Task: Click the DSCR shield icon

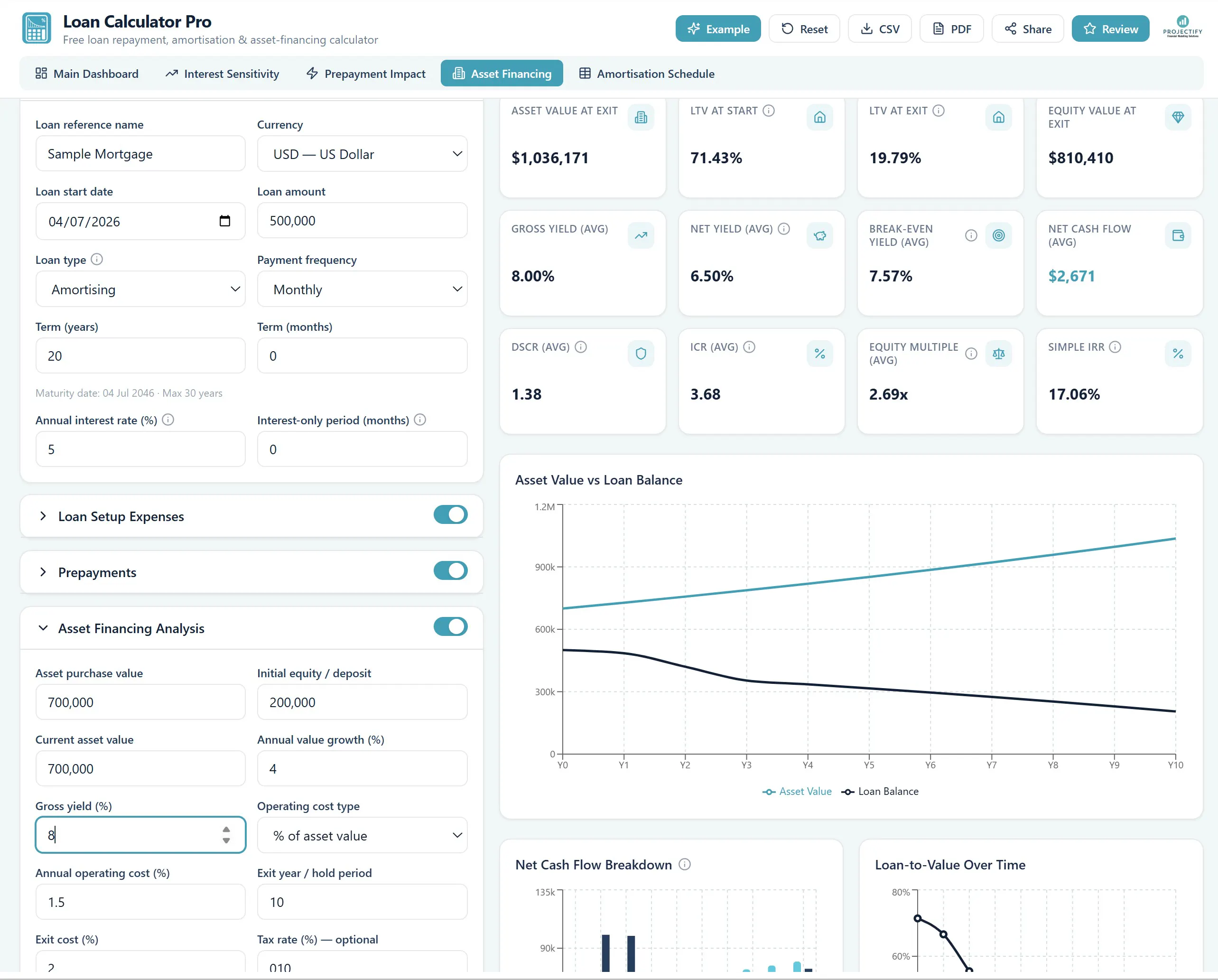Action: 641,353
